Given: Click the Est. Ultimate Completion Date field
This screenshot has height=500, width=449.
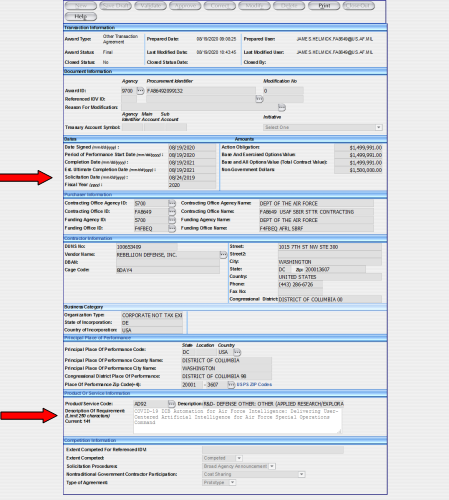Looking at the screenshot, I should point(192,170).
